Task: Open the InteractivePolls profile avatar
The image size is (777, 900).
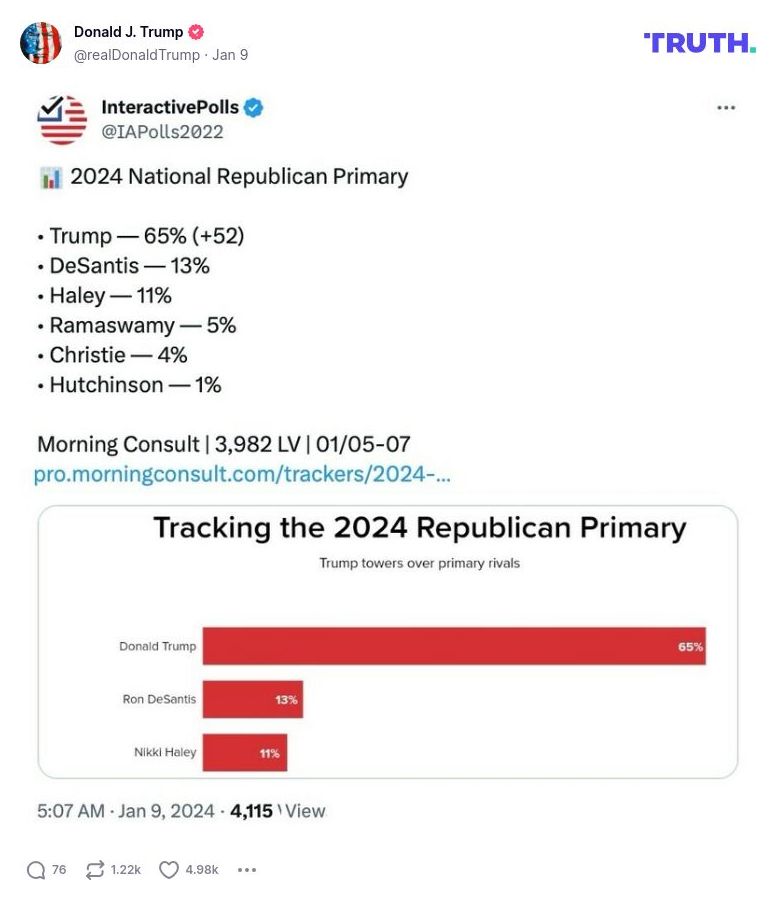Action: point(61,119)
